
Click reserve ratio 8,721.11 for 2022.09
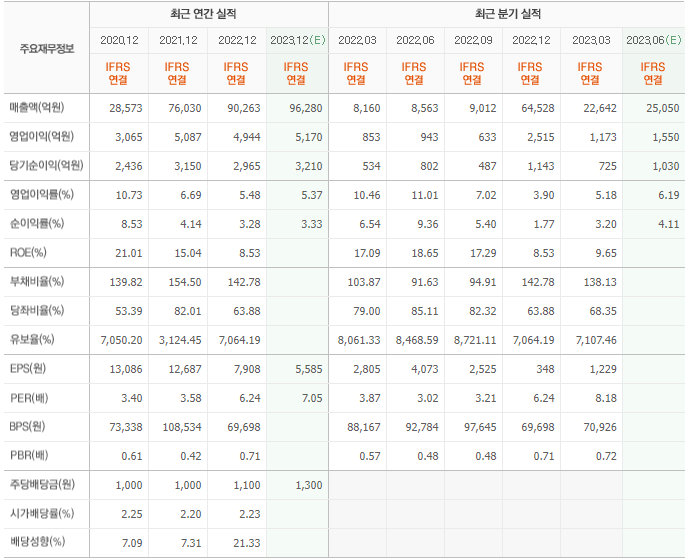[475, 340]
